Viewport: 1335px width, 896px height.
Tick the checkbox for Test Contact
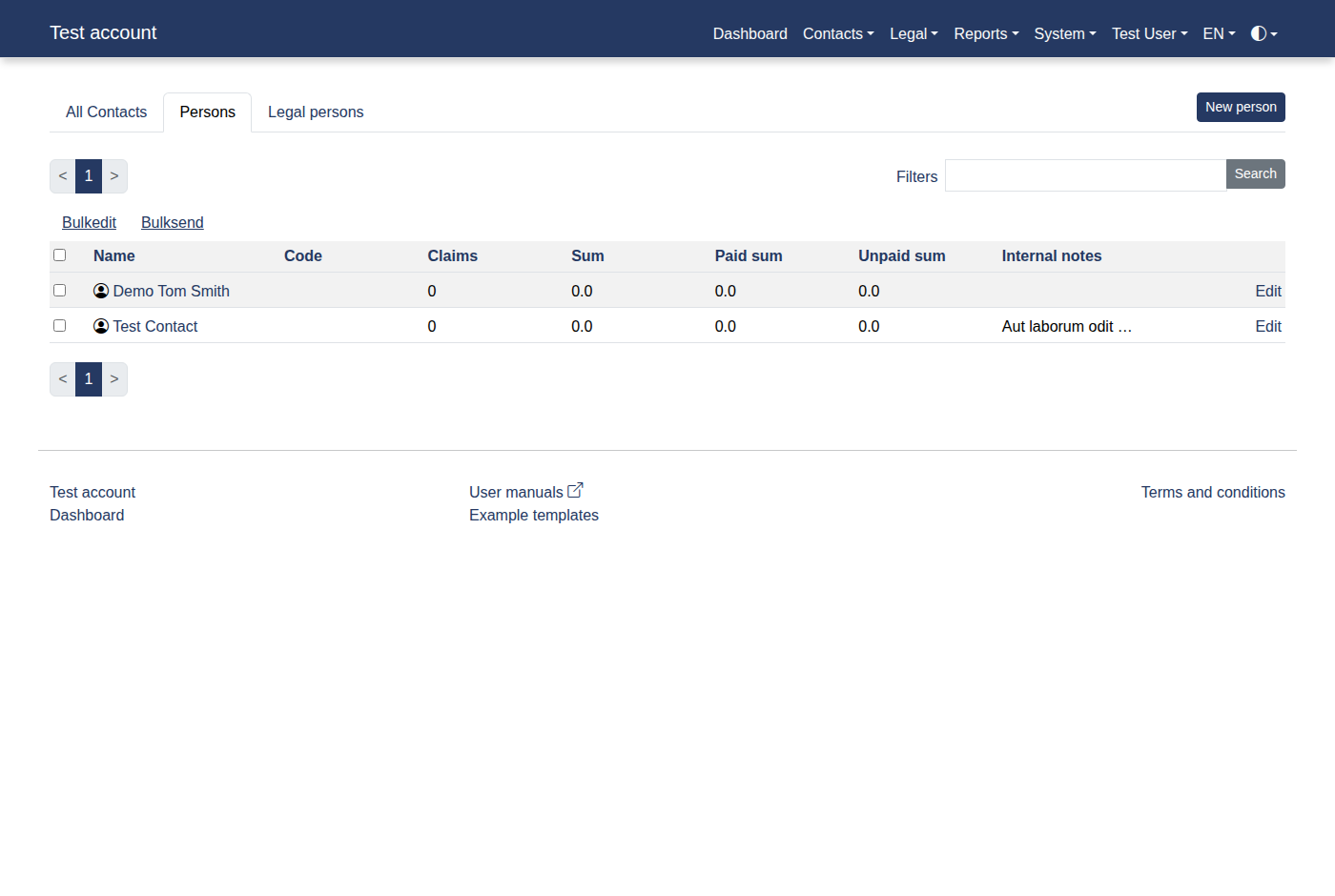59,325
